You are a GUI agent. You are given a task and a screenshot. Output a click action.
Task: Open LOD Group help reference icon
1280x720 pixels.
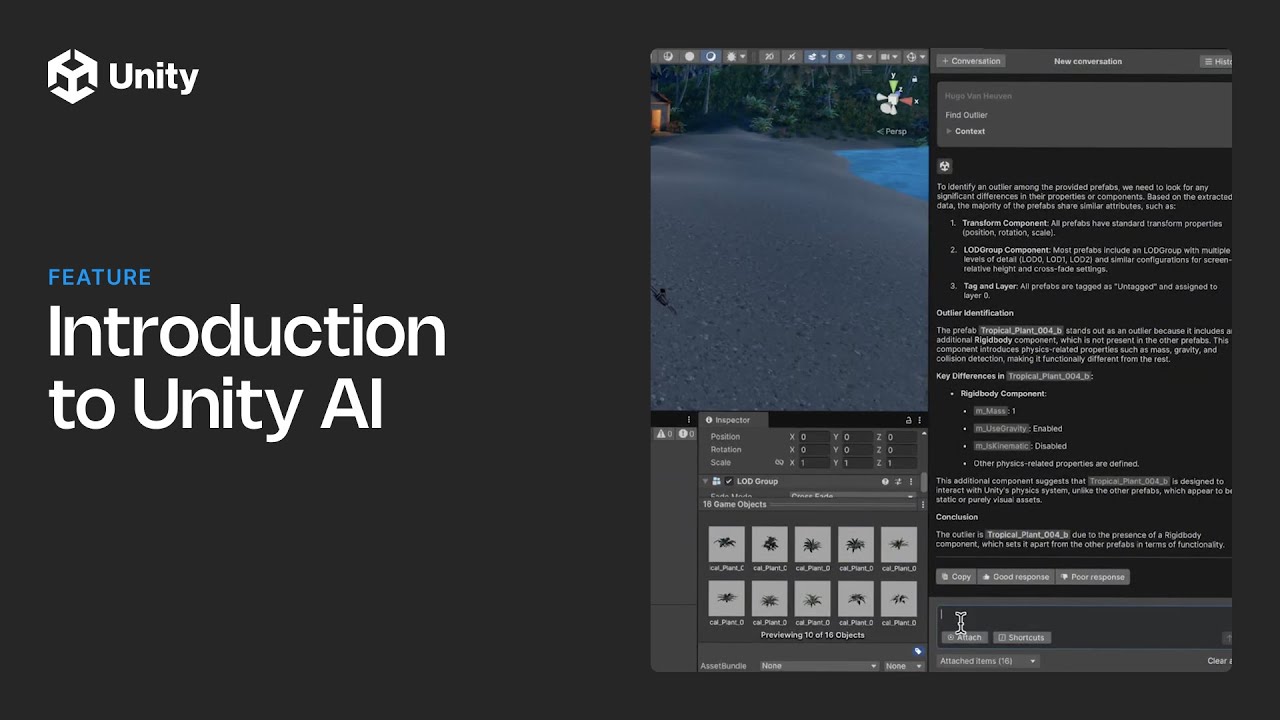(885, 481)
